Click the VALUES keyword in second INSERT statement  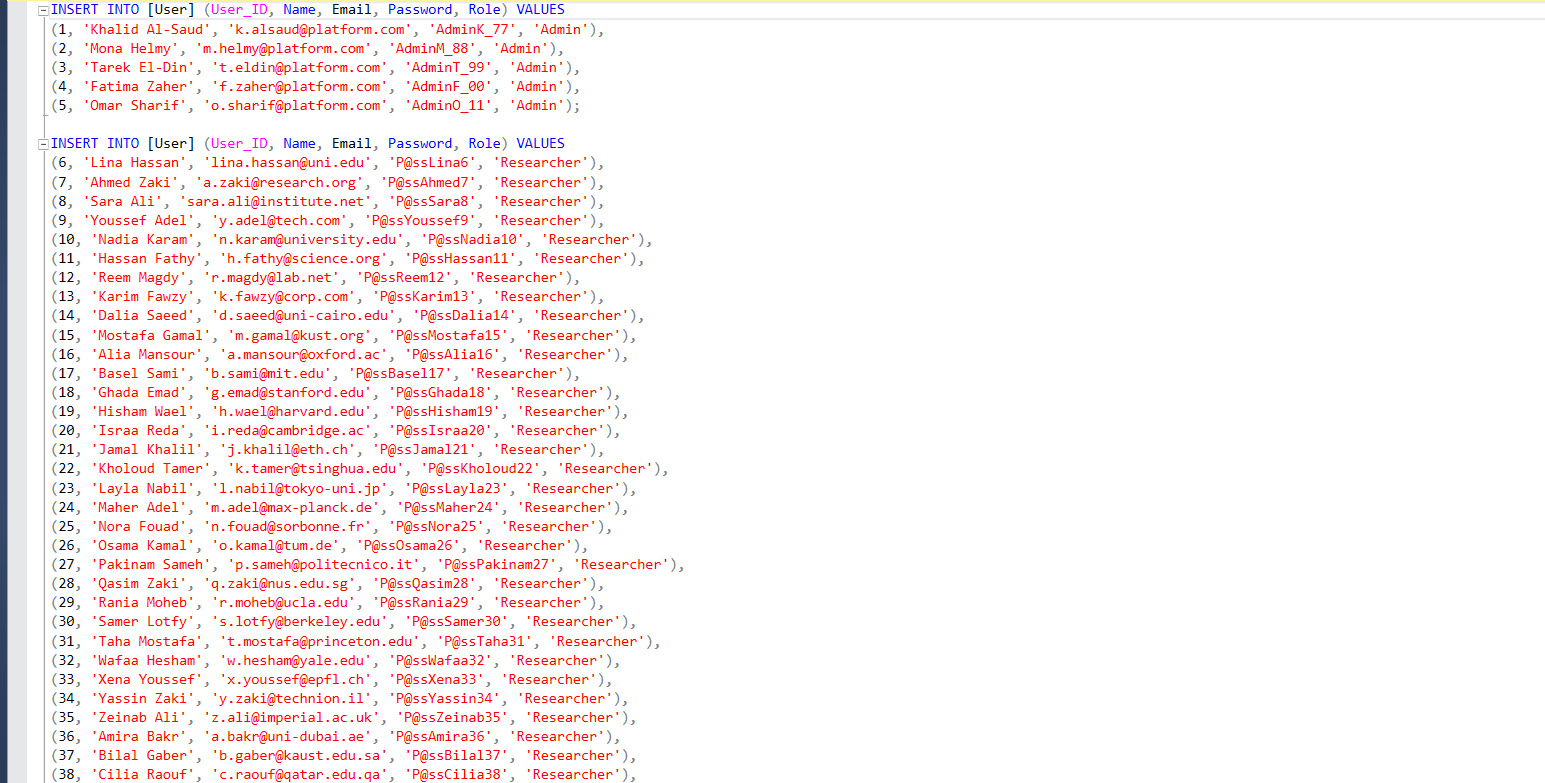tap(540, 144)
